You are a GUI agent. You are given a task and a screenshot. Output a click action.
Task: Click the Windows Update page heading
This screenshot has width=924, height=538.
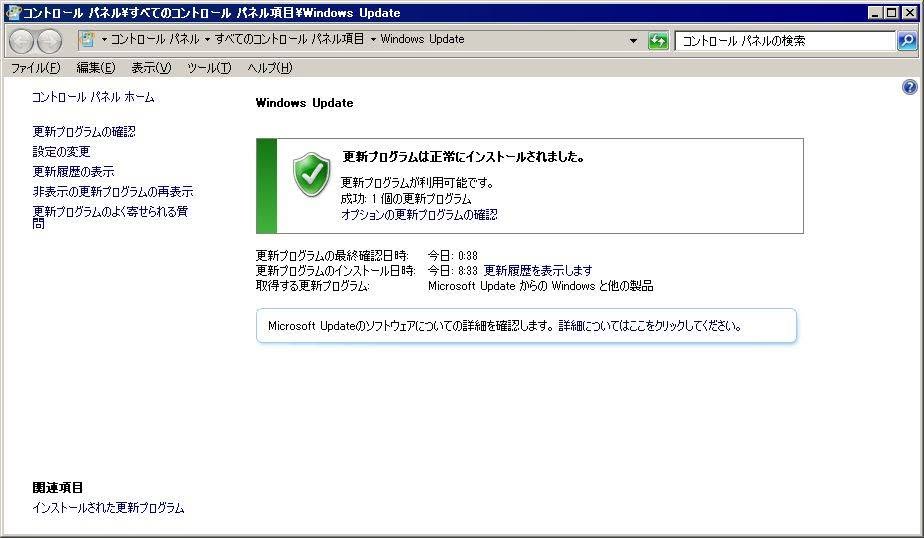(305, 103)
